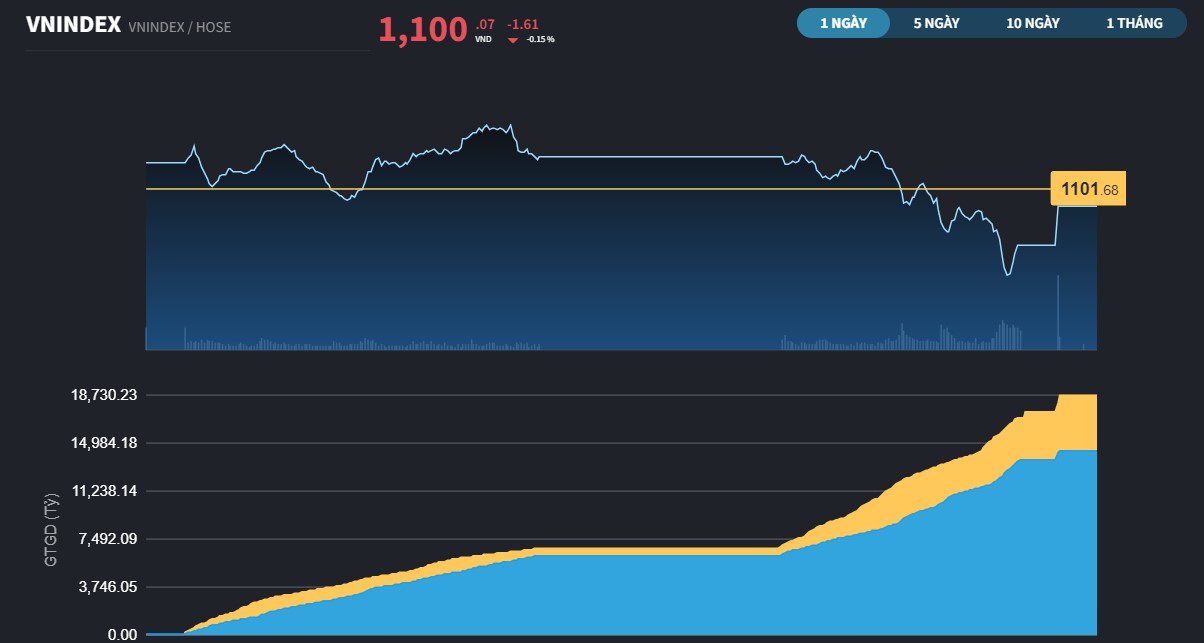Click the 14,984.18 axis label
The image size is (1204, 643).
[x=104, y=443]
